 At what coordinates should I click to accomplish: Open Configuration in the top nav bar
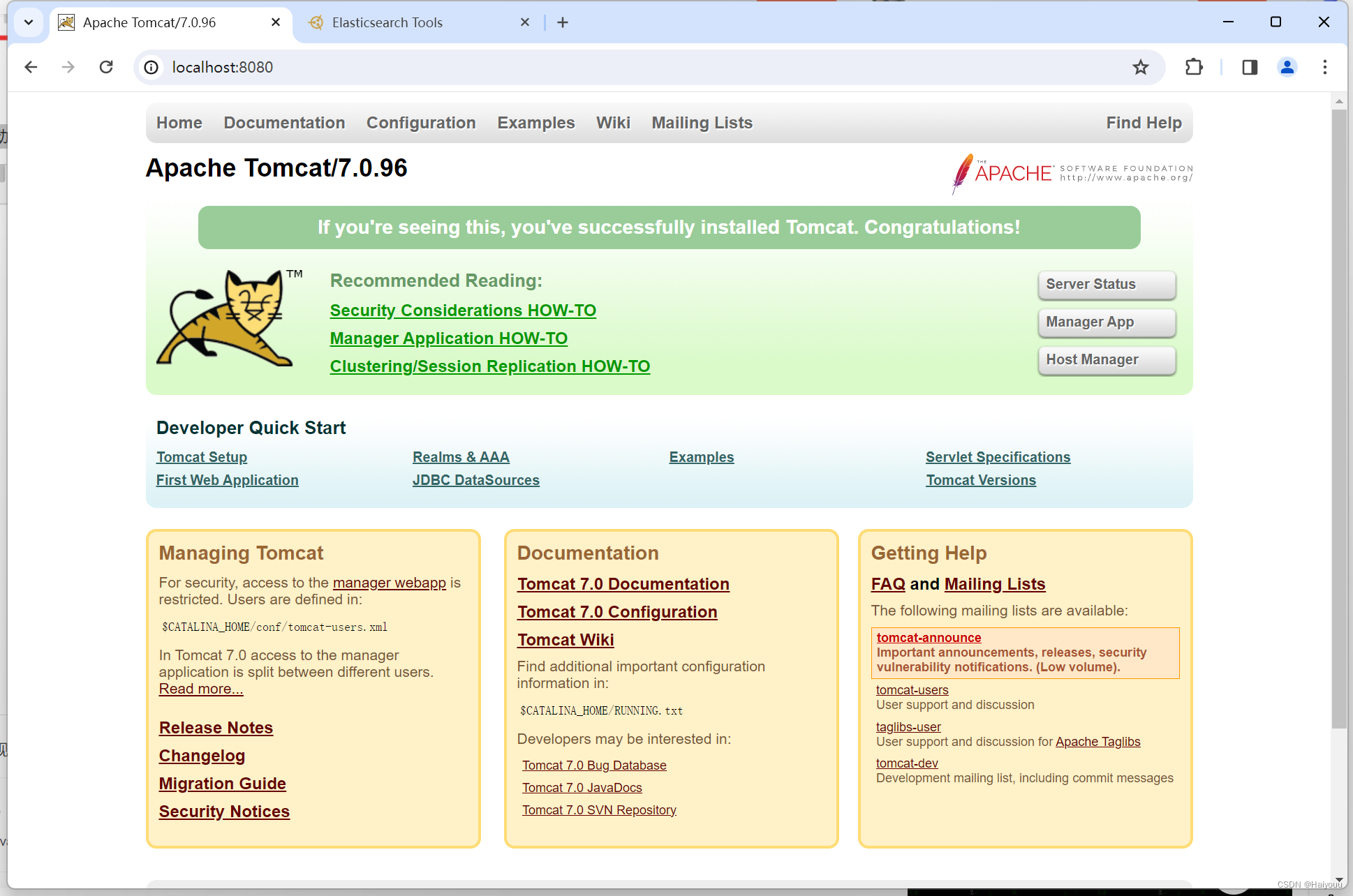[x=421, y=123]
